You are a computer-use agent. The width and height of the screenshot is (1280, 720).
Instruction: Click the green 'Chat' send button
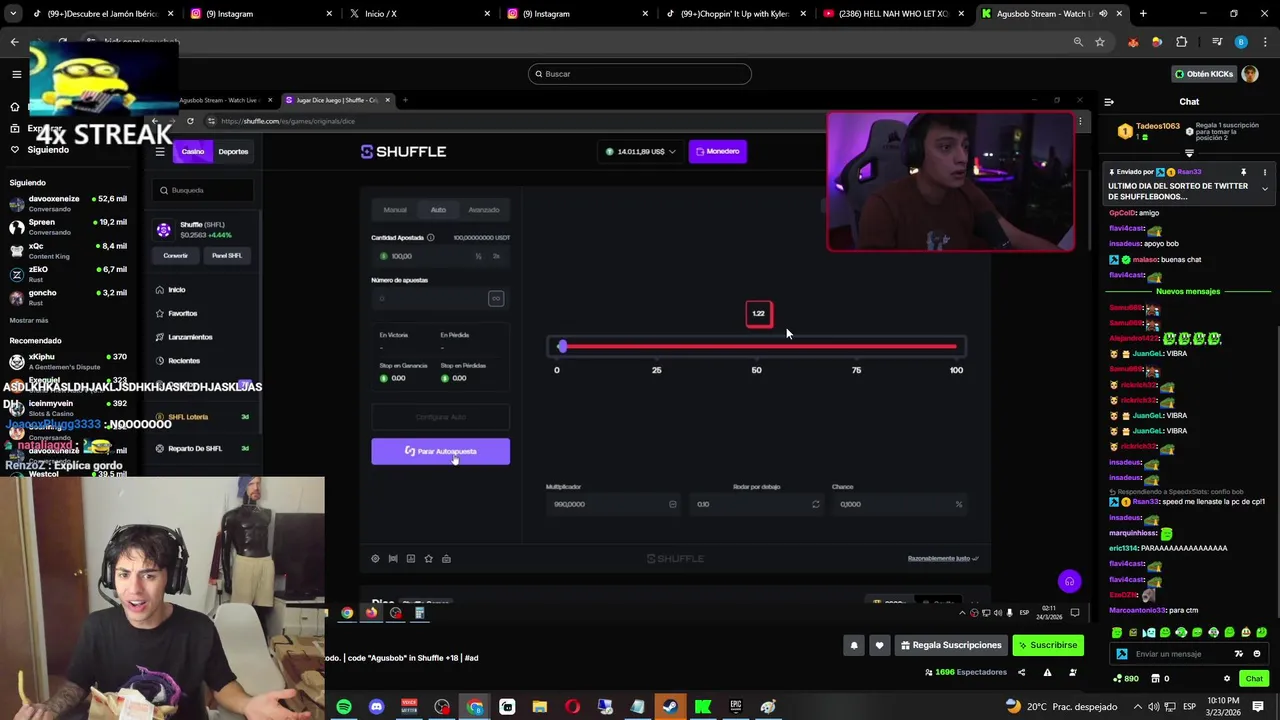(1254, 679)
